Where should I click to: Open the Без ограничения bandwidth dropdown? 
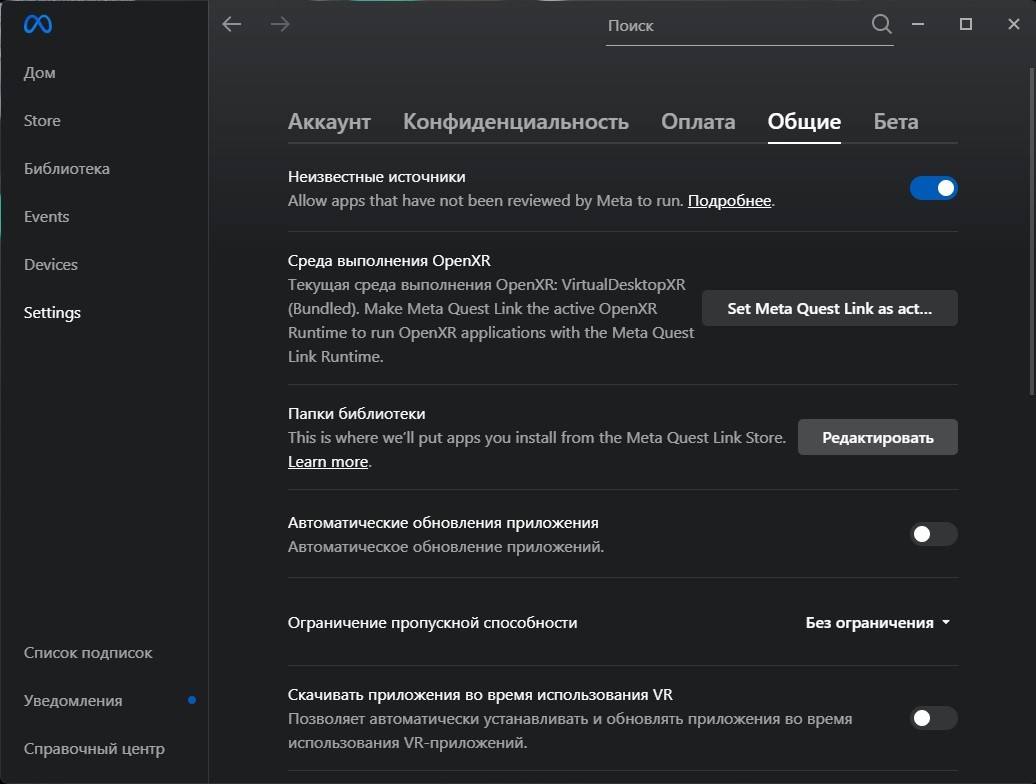(878, 623)
